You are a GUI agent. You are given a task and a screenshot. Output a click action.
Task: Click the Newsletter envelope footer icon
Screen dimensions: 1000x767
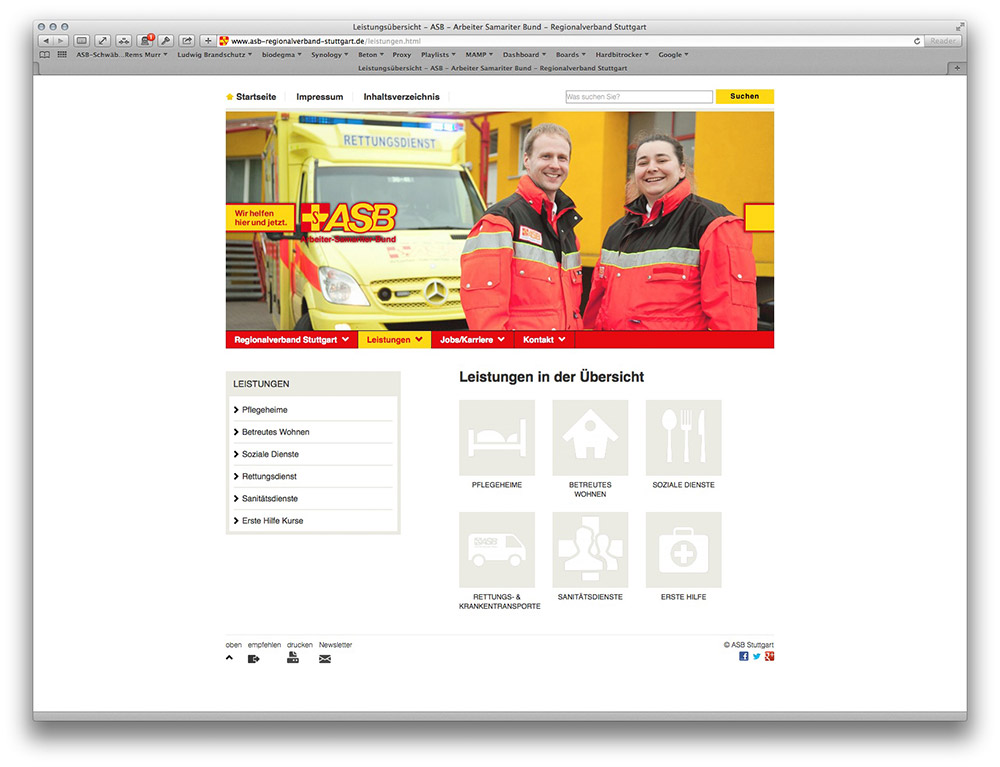(325, 659)
